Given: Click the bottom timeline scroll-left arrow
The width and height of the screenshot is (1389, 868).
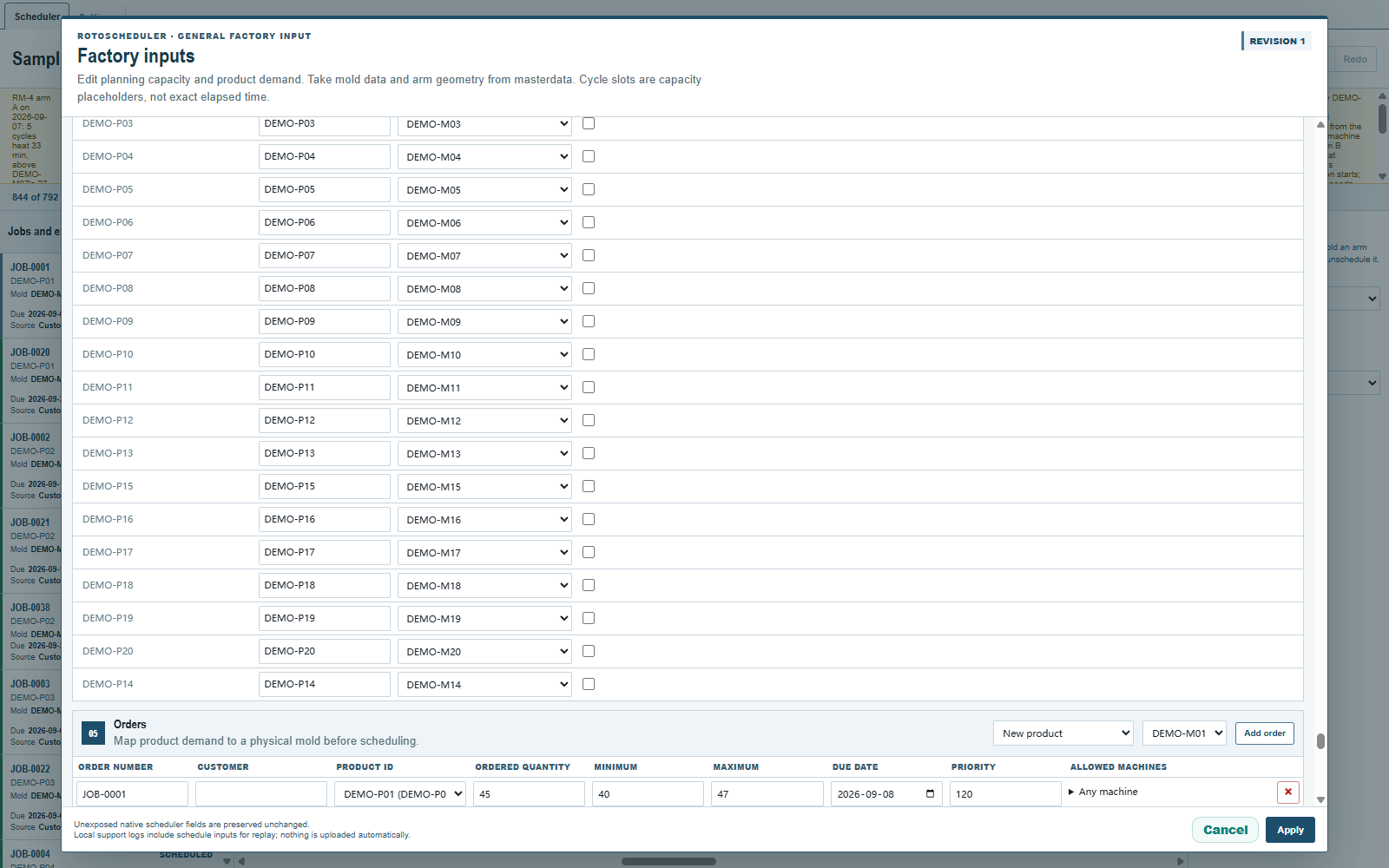Looking at the screenshot, I should click(241, 861).
